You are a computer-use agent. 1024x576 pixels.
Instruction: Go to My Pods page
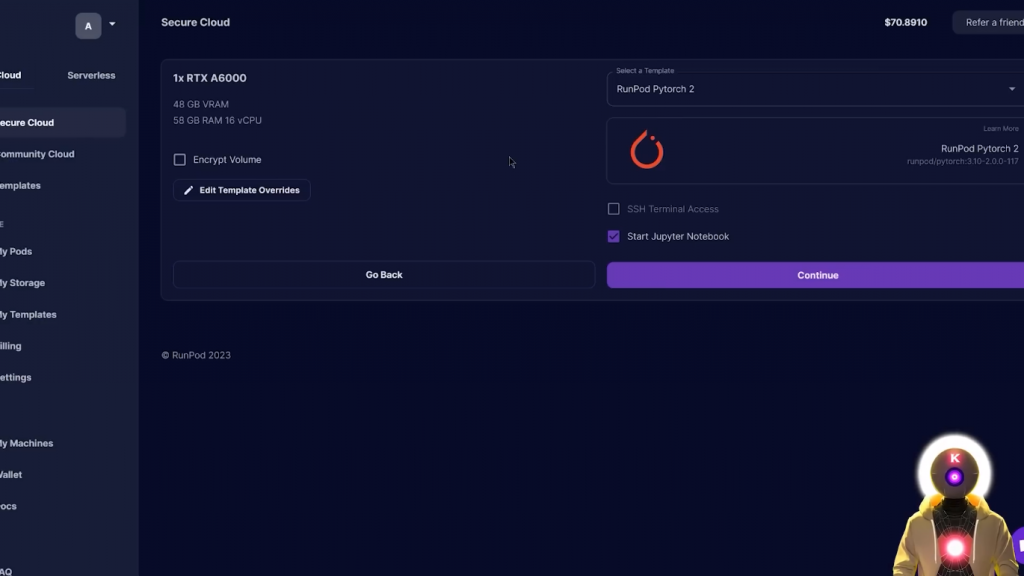(x=17, y=251)
